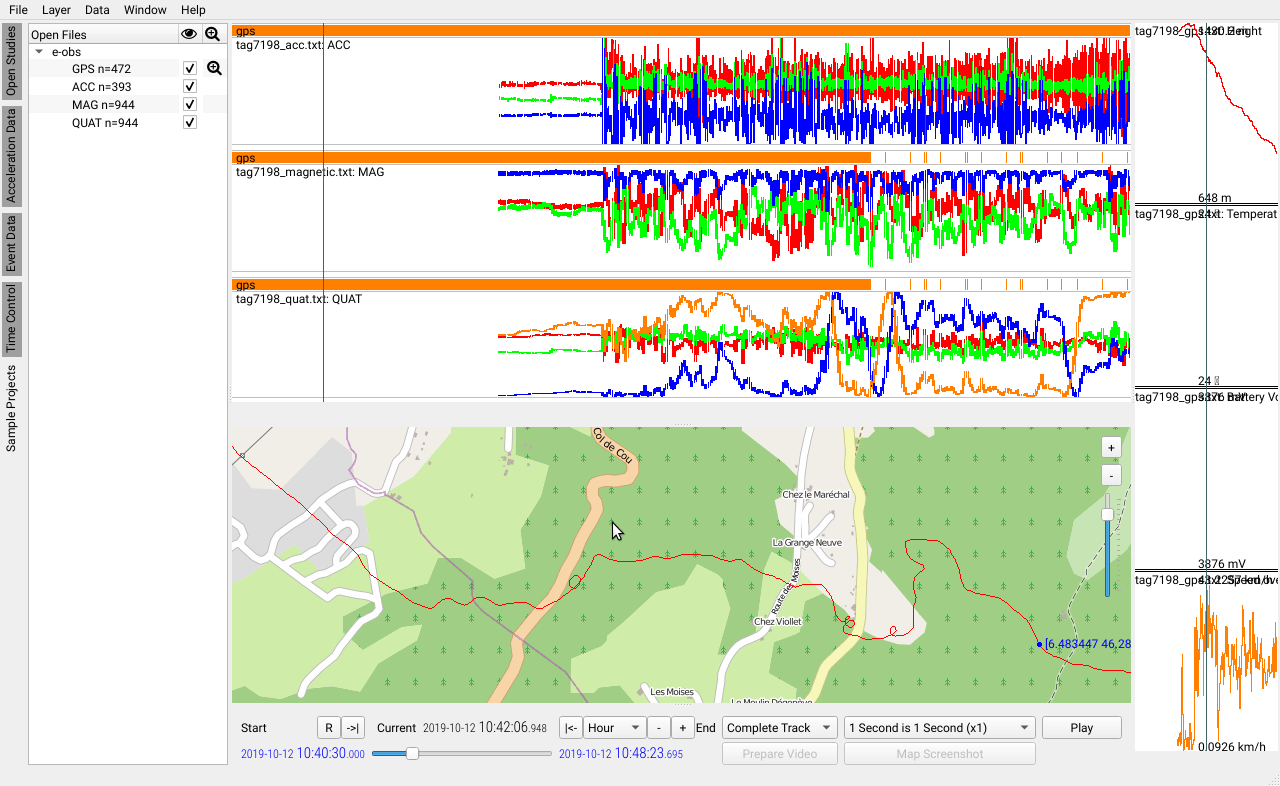Viewport: 1280px width, 786px height.
Task: Click the R reset button near Start
Action: 328,728
